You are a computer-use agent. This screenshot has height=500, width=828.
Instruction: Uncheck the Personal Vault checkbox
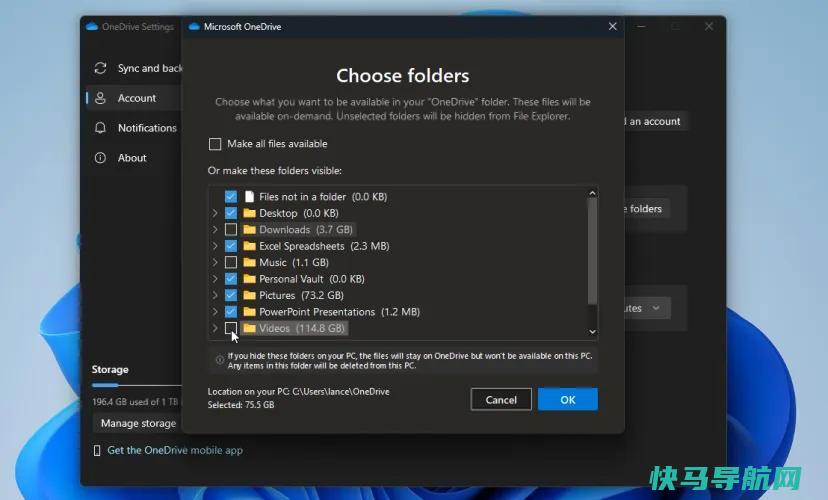click(231, 278)
